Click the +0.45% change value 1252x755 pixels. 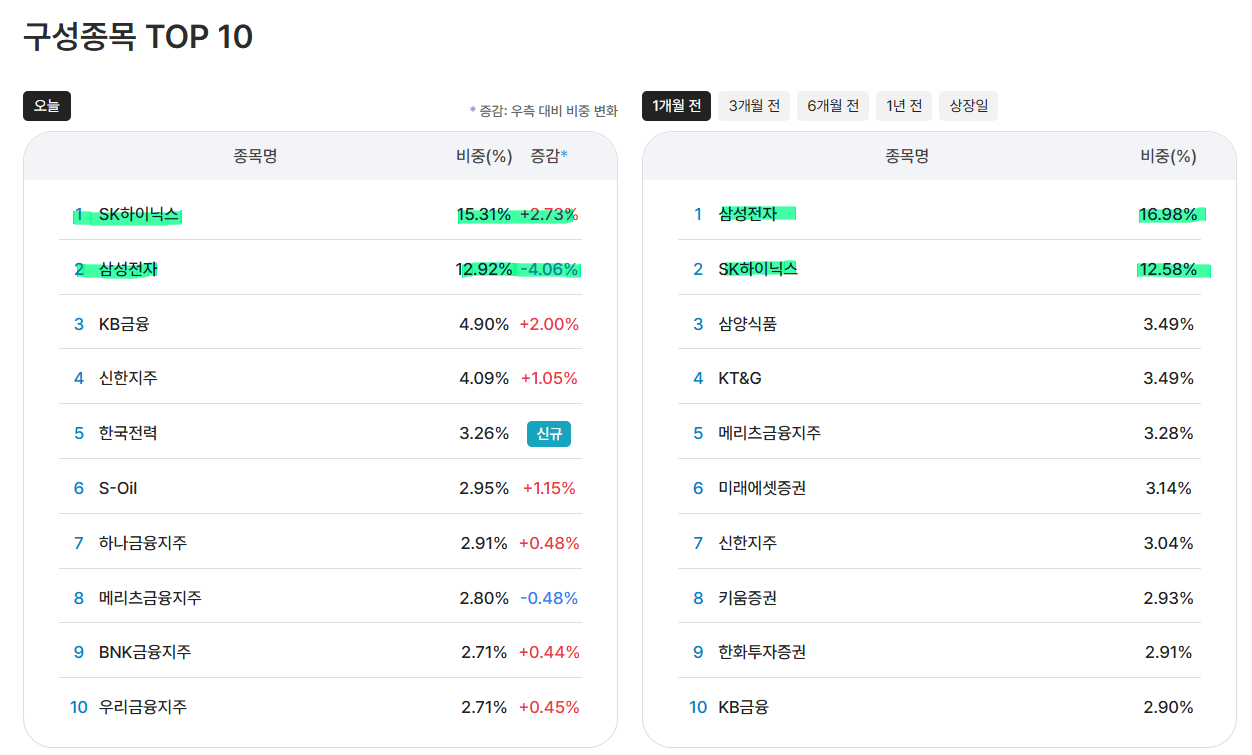point(549,708)
